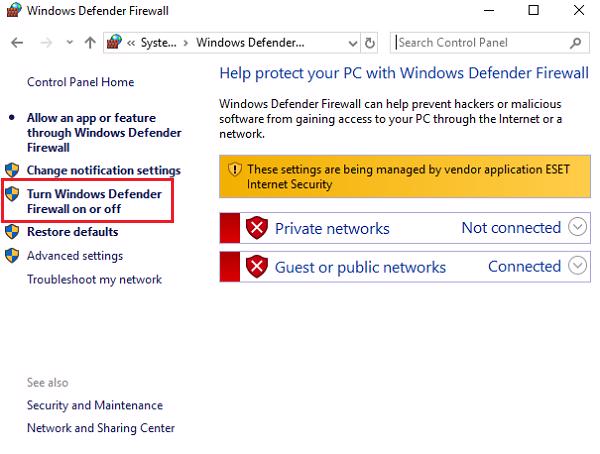The width and height of the screenshot is (600, 454).
Task: Open the address bar history dropdown
Action: point(351,43)
